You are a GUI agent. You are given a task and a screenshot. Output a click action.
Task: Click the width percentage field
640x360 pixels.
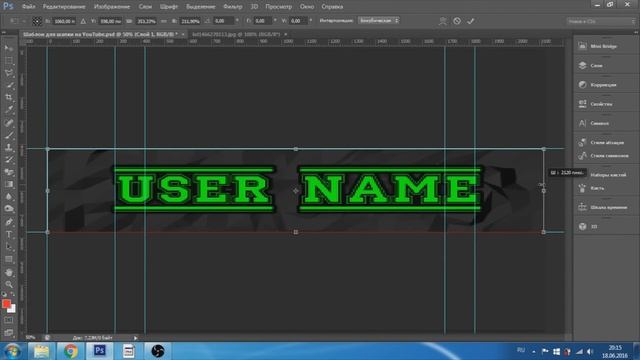pos(146,21)
